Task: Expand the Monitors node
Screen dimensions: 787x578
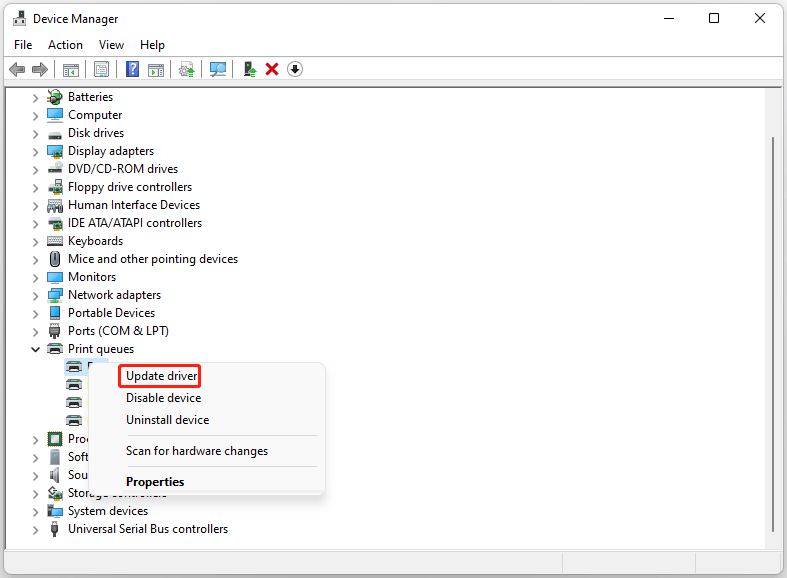Action: 35,278
